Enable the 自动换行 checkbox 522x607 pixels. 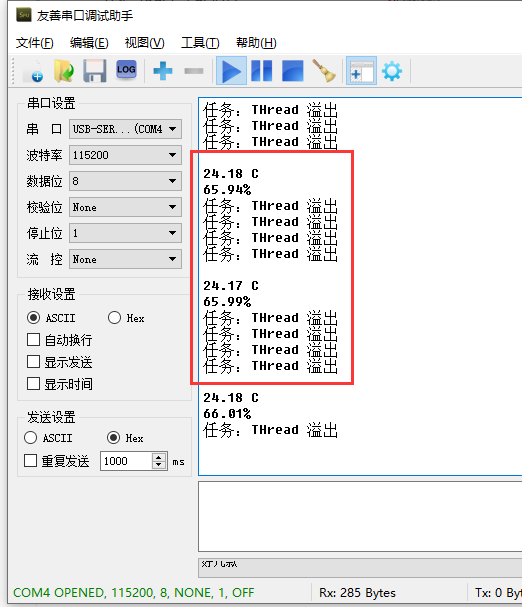tap(60, 340)
